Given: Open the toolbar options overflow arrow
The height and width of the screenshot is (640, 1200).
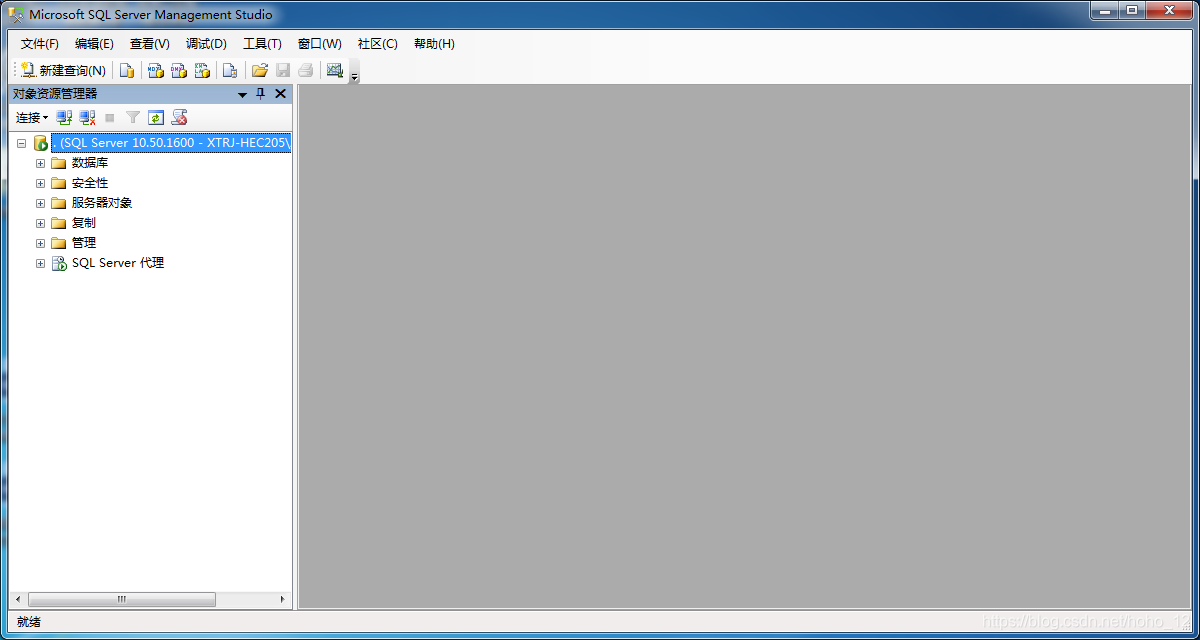Looking at the screenshot, I should [354, 76].
